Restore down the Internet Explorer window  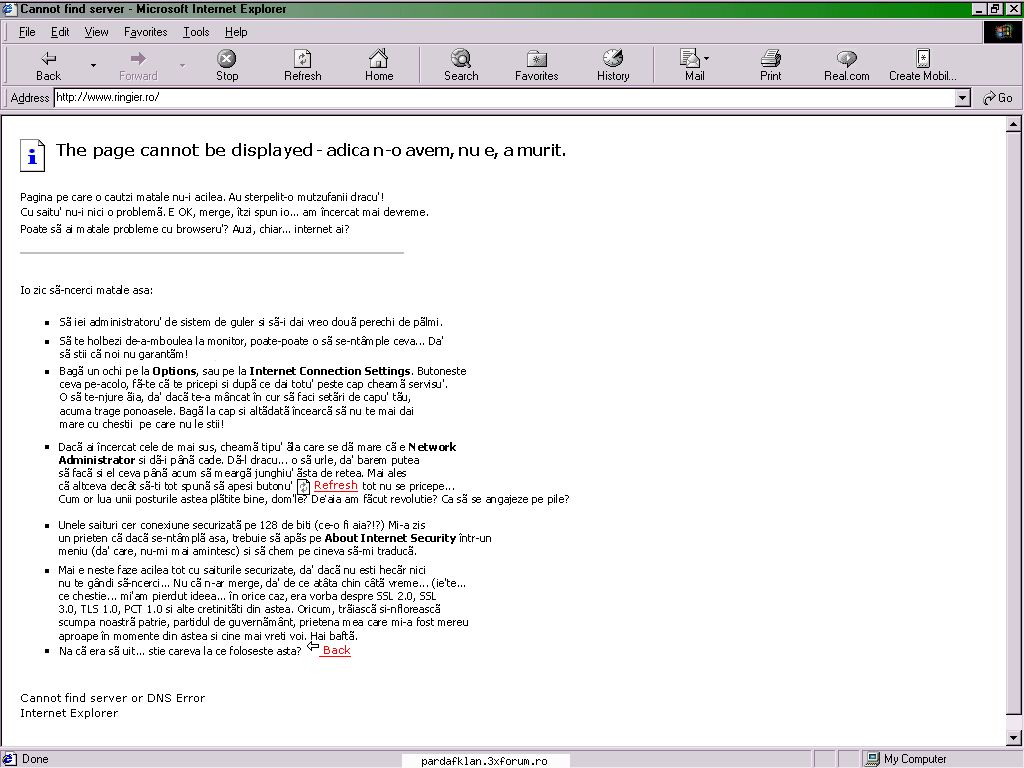click(x=993, y=9)
